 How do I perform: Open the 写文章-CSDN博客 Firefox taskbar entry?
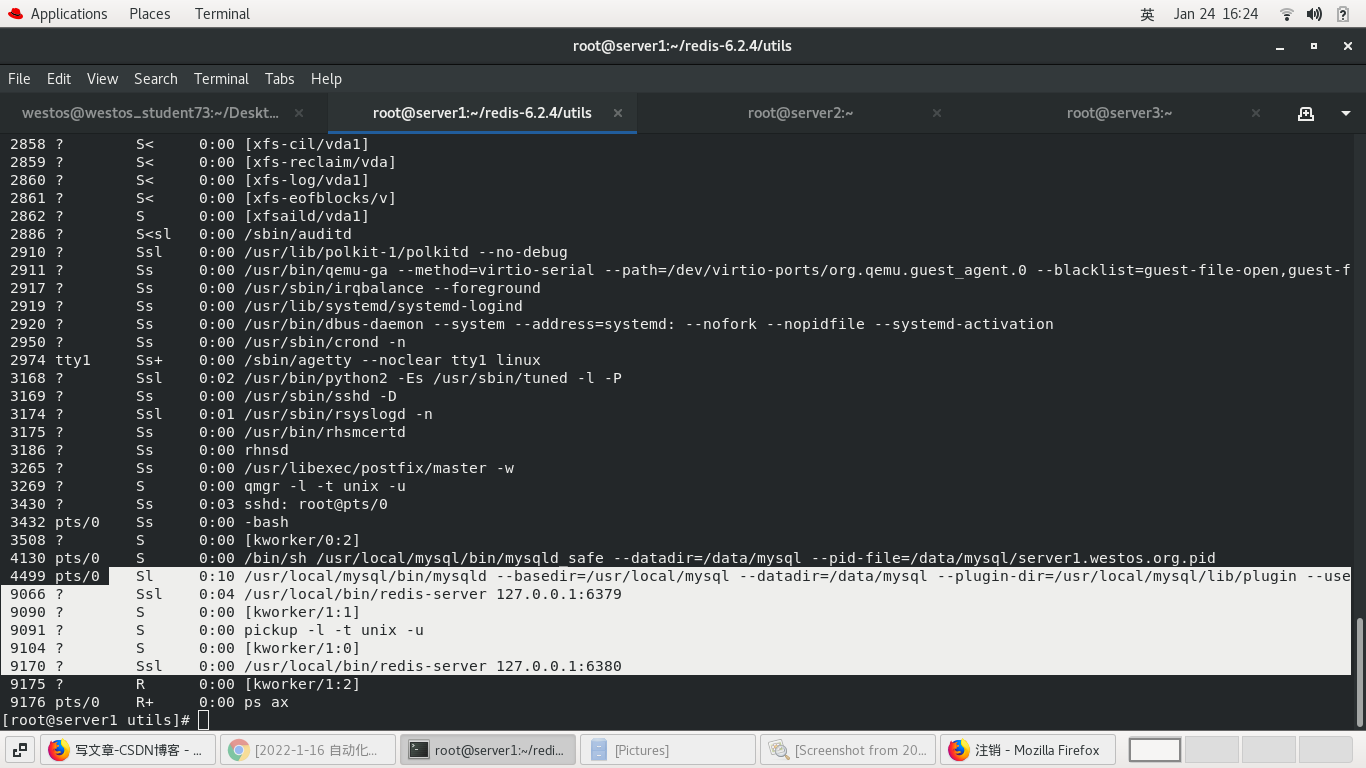point(128,750)
